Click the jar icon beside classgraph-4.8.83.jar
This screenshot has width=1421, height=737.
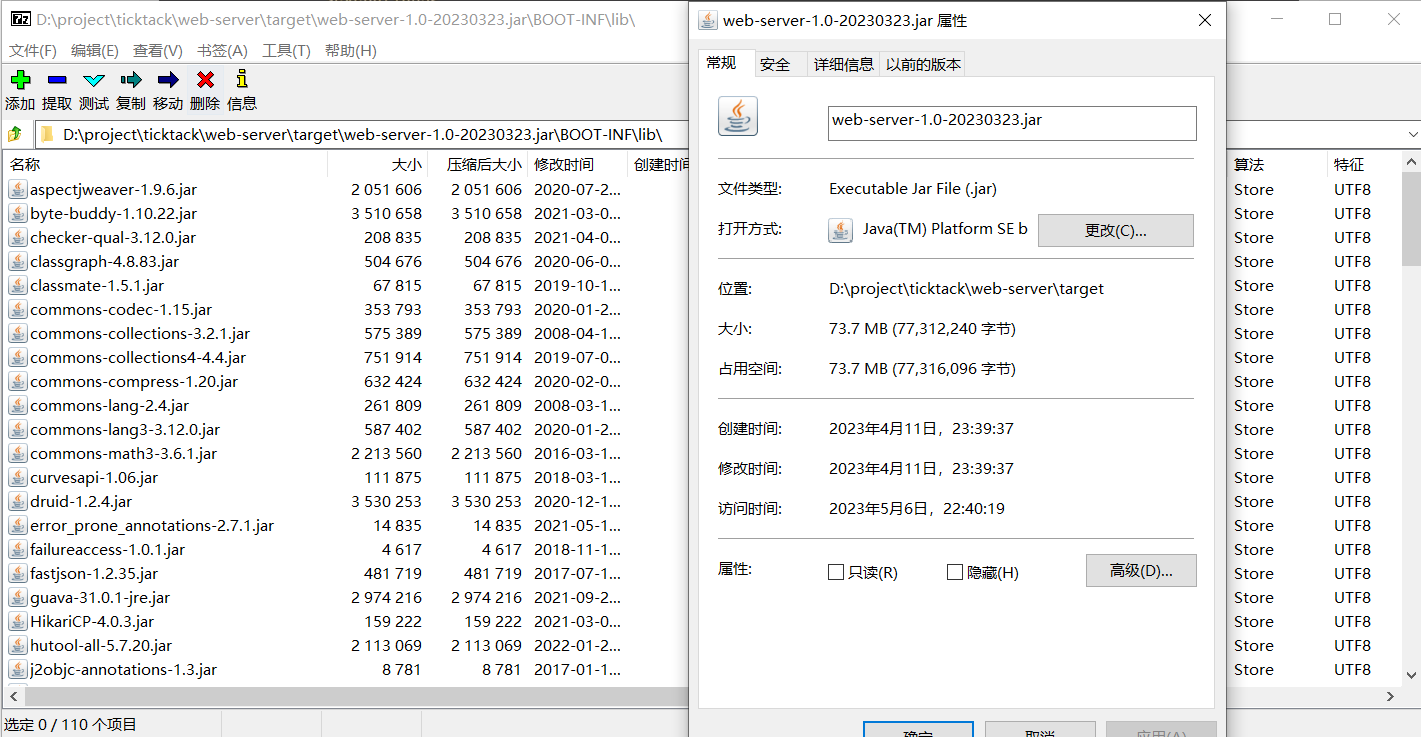[x=18, y=261]
